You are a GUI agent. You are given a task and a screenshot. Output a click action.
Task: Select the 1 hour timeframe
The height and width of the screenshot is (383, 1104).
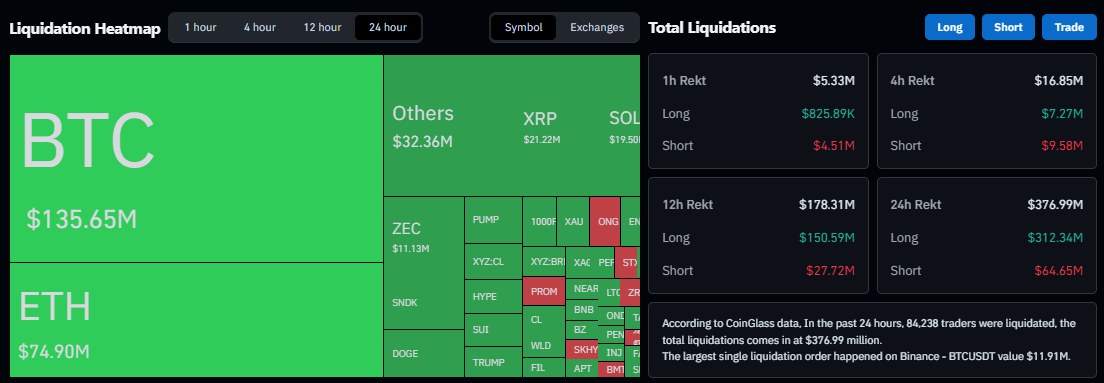coord(201,27)
